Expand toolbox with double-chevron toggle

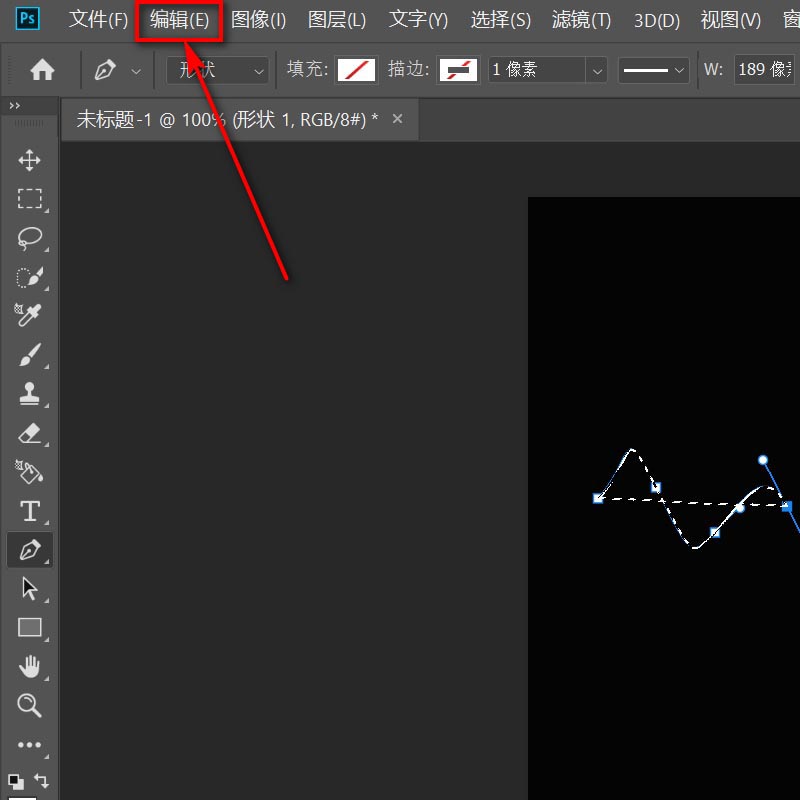tap(15, 106)
